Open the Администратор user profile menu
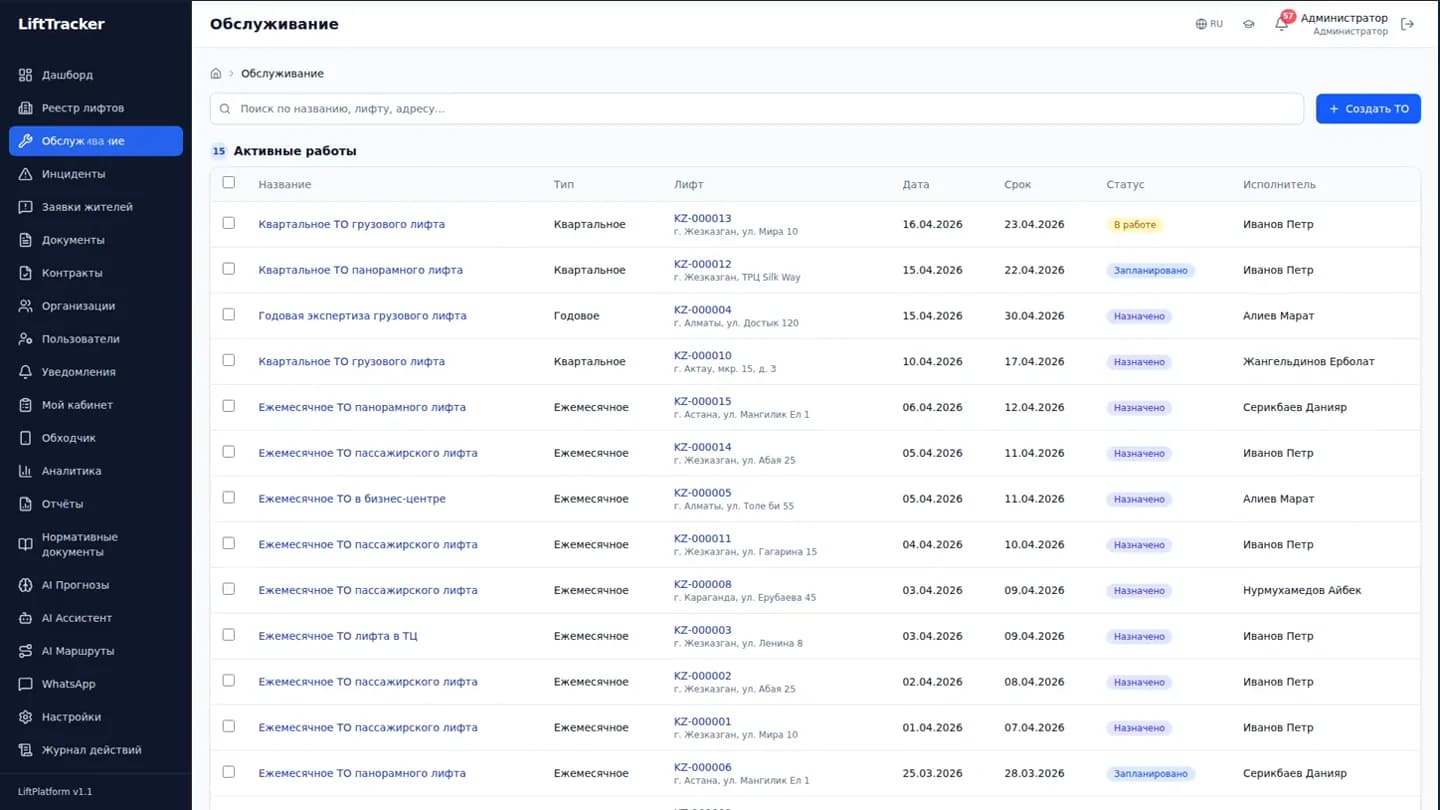Viewport: 1440px width, 810px height. point(1344,24)
